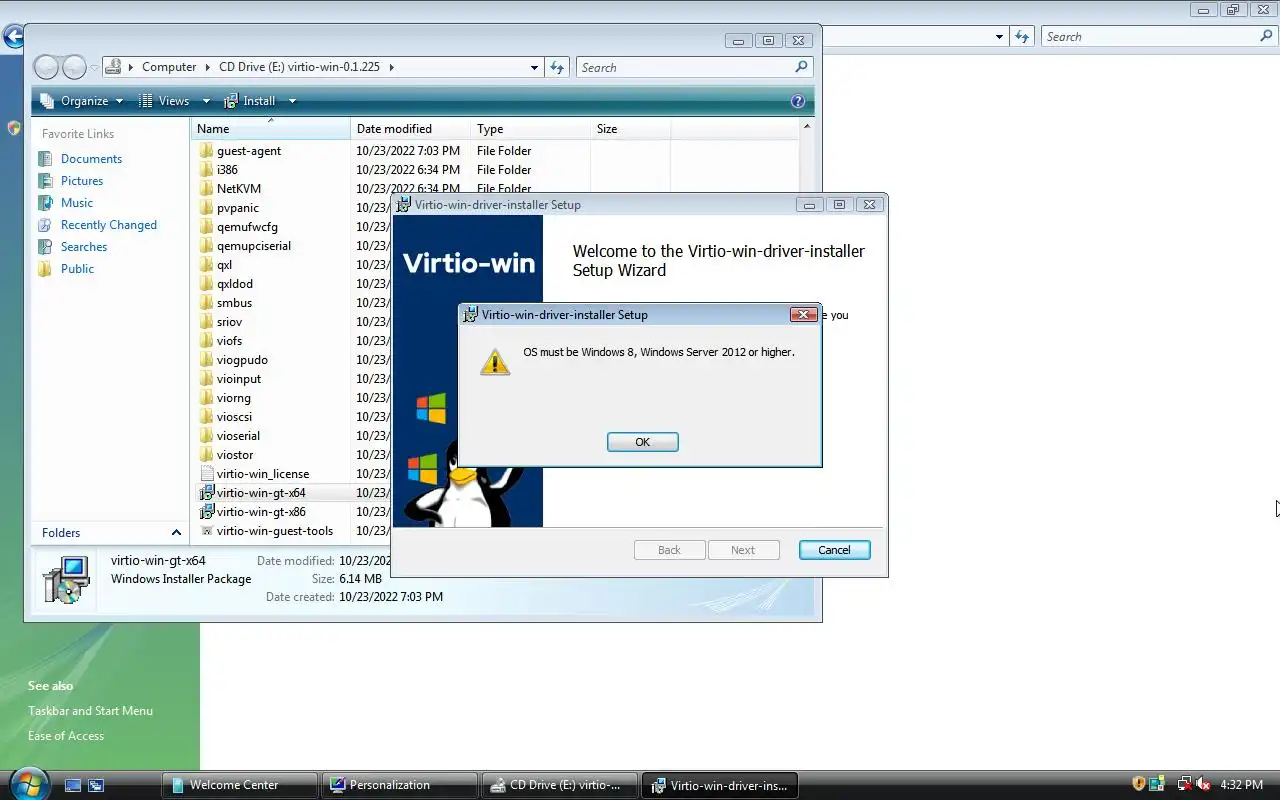The height and width of the screenshot is (800, 1280).
Task: Click Show Desktop quick launch icon
Action: point(72,786)
